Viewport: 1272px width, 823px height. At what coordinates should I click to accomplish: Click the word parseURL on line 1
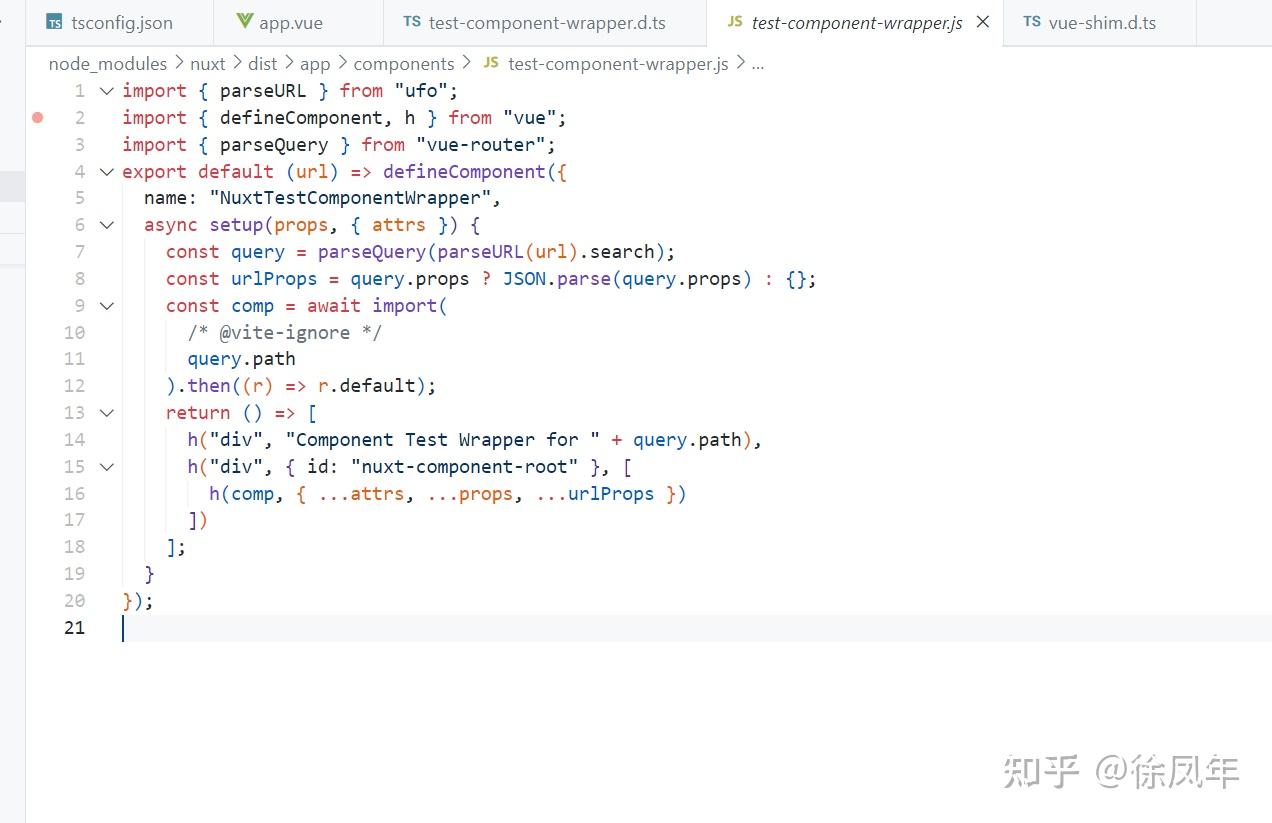[263, 91]
